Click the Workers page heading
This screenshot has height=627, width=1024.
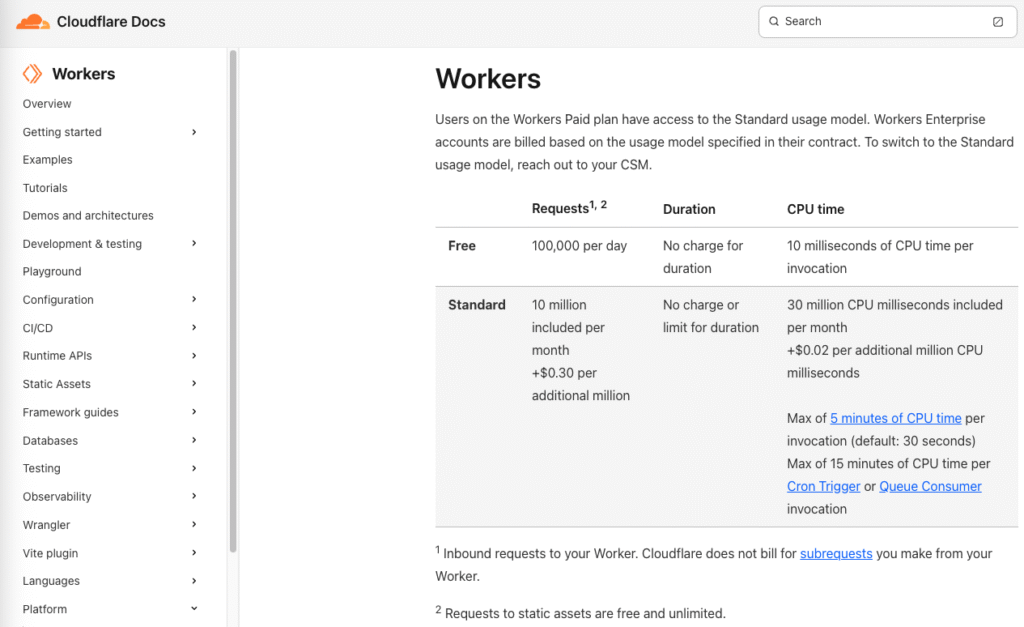tap(488, 79)
